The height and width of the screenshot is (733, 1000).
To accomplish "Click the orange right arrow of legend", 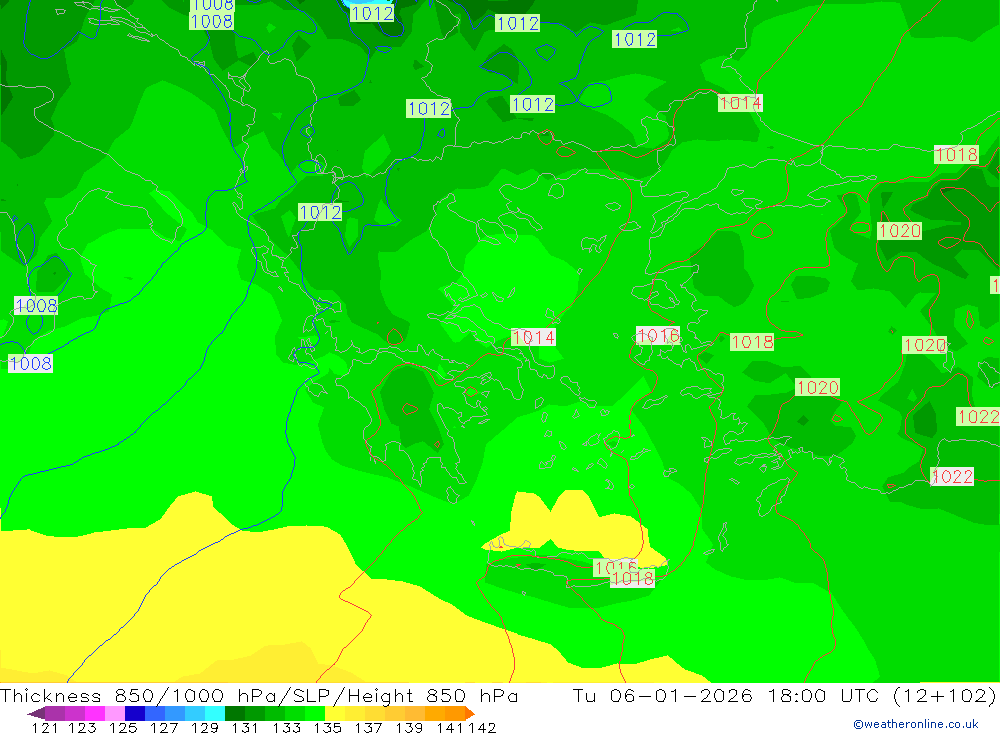I will point(470,713).
